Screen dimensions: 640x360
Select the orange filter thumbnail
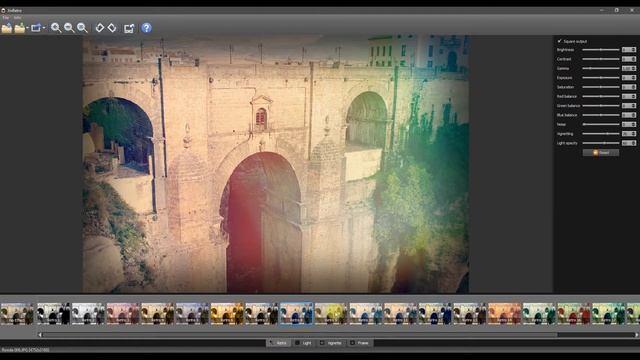pos(504,313)
